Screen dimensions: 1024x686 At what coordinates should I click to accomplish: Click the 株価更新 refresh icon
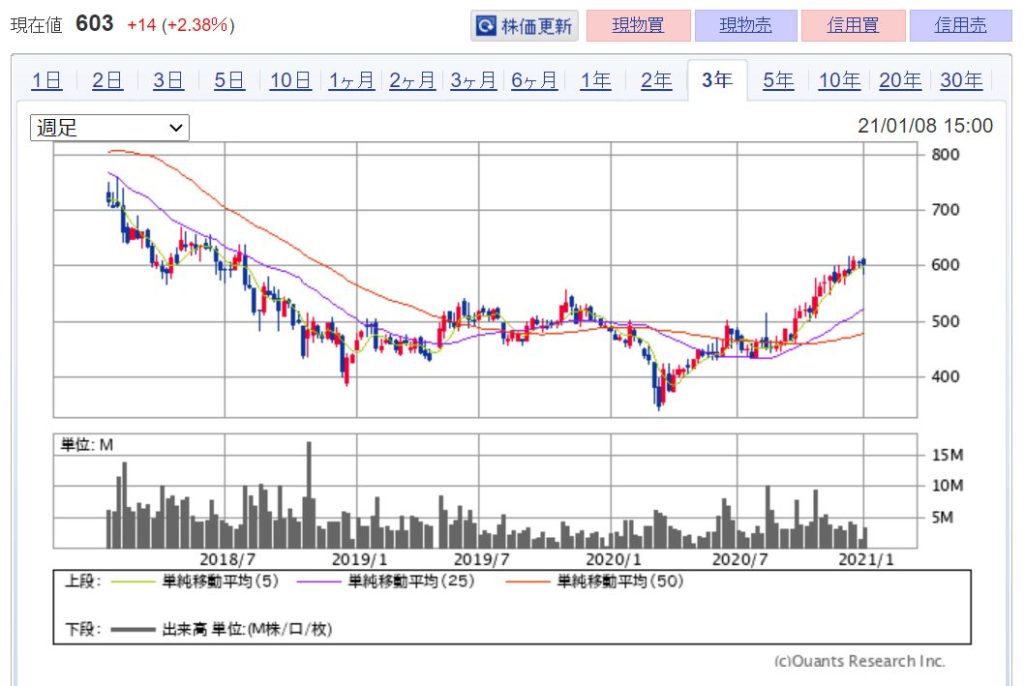coord(486,26)
